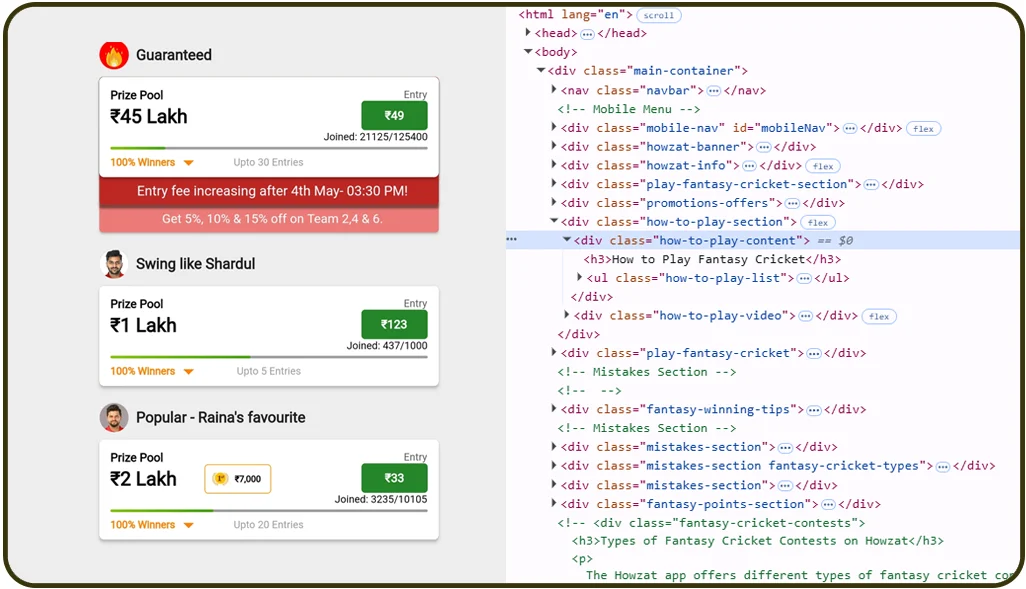This screenshot has height=589, width=1026.
Task: Click ellipsis badge in the navbar element
Action: click(x=713, y=90)
